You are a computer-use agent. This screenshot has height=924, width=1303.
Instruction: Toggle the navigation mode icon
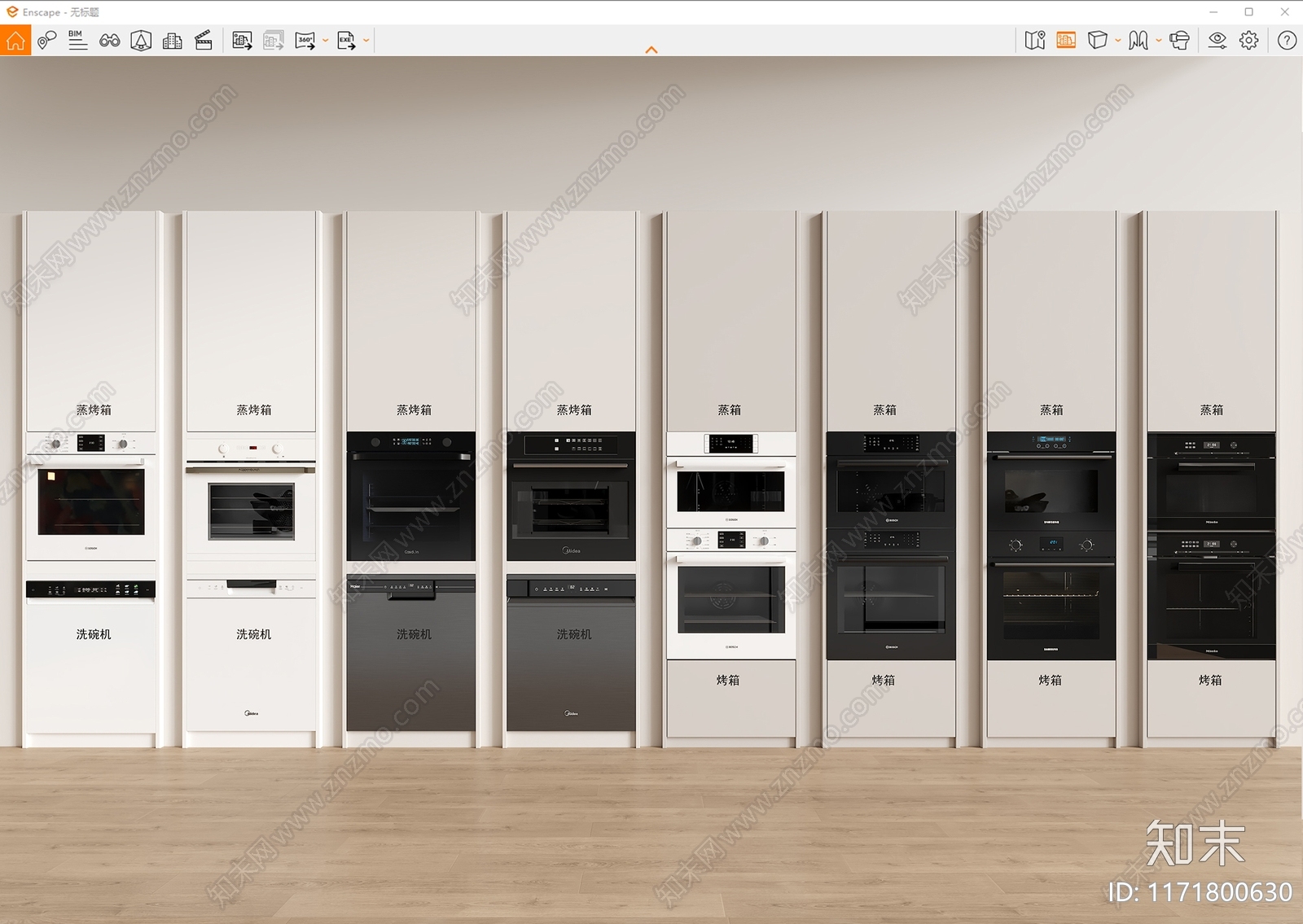pos(1138,40)
